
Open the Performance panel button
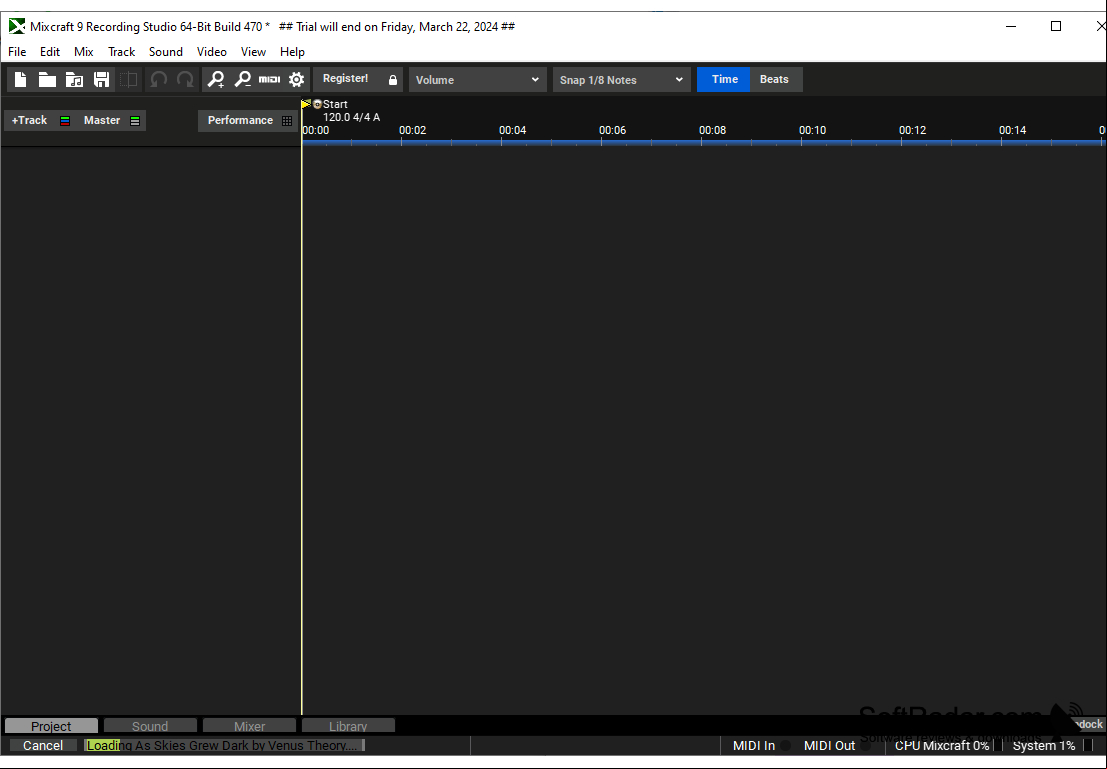(x=240, y=121)
